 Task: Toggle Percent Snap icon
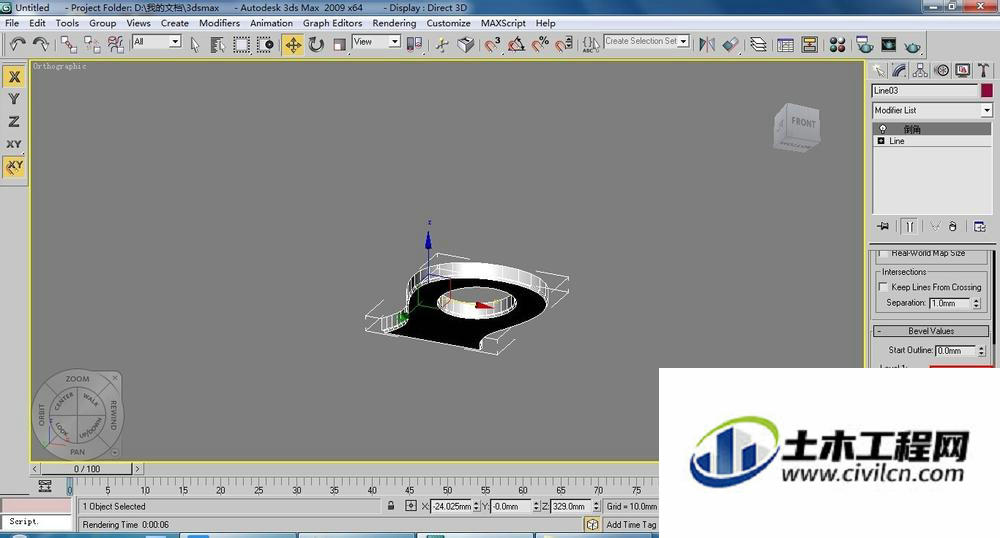(540, 45)
